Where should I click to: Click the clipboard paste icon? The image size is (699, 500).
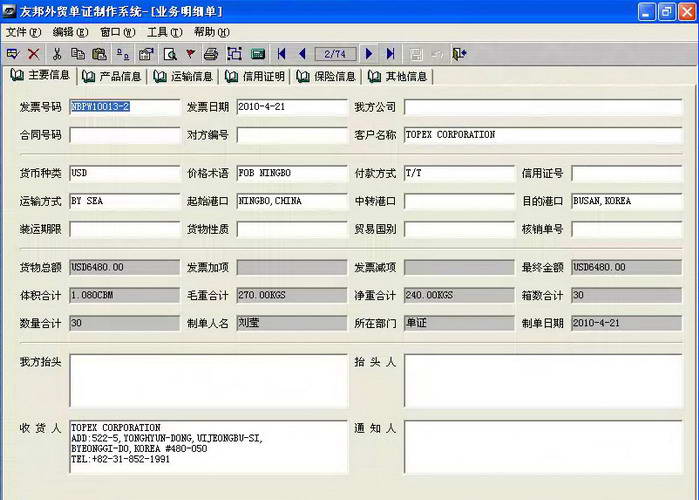click(x=99, y=54)
